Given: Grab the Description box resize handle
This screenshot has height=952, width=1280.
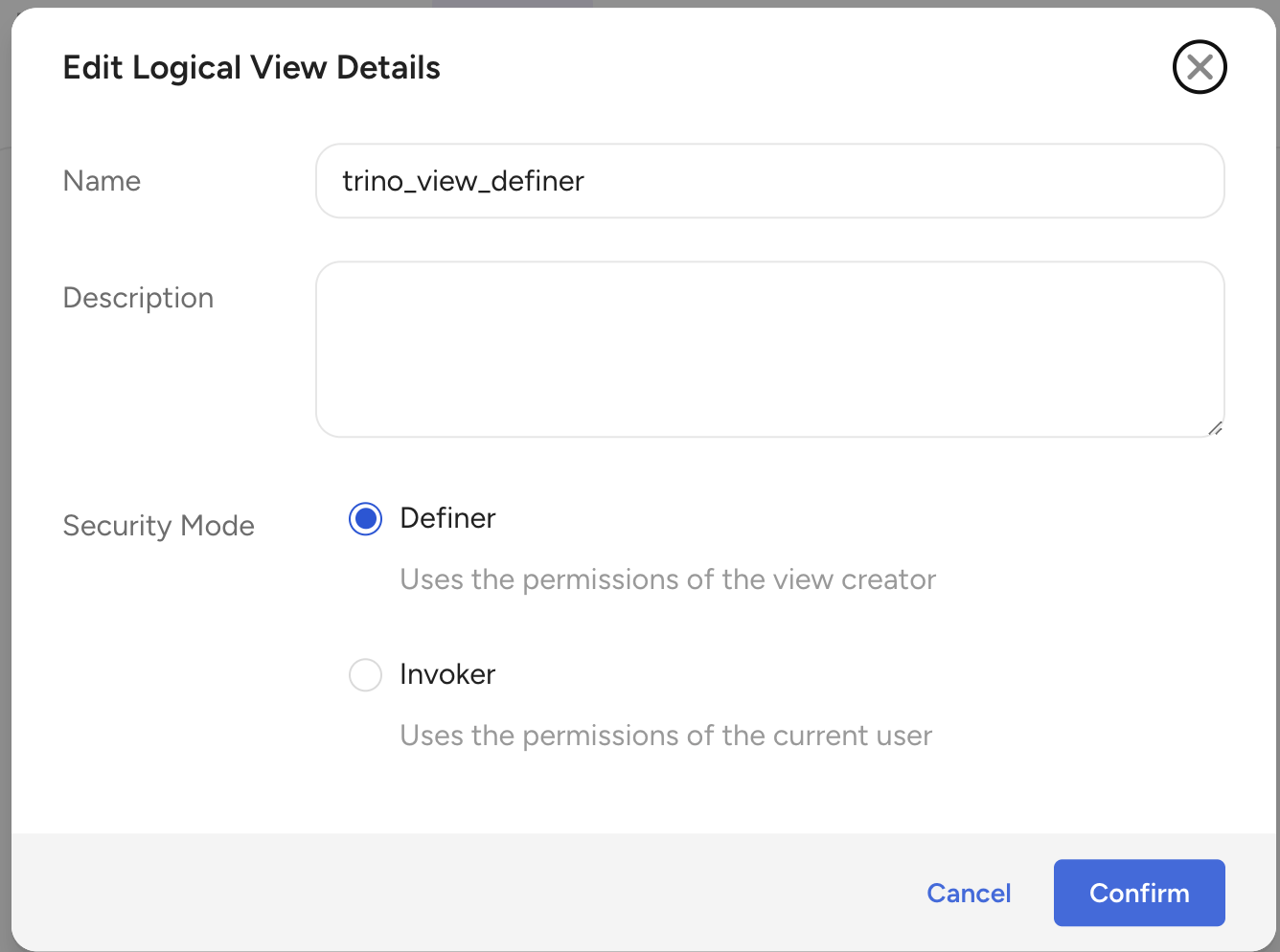Looking at the screenshot, I should pyautogui.click(x=1215, y=428).
